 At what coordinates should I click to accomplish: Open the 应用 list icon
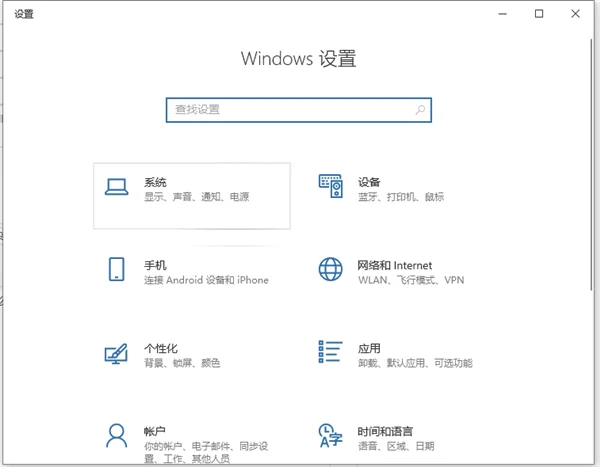(331, 352)
